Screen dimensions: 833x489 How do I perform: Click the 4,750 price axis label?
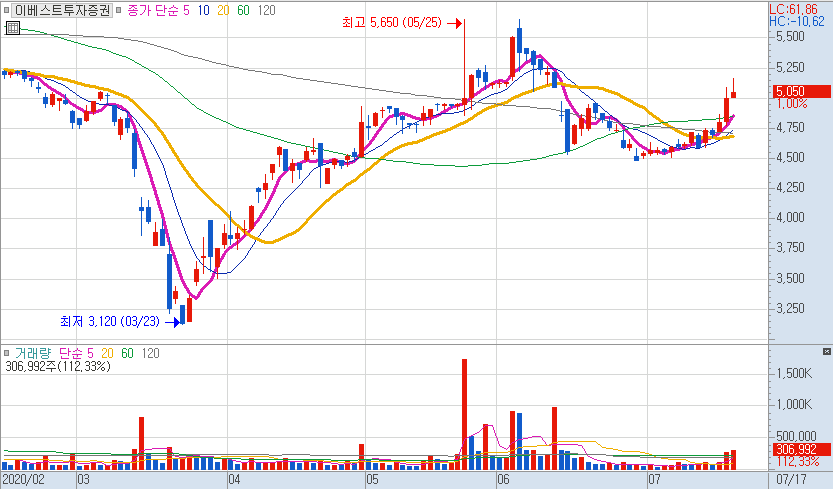tap(790, 128)
